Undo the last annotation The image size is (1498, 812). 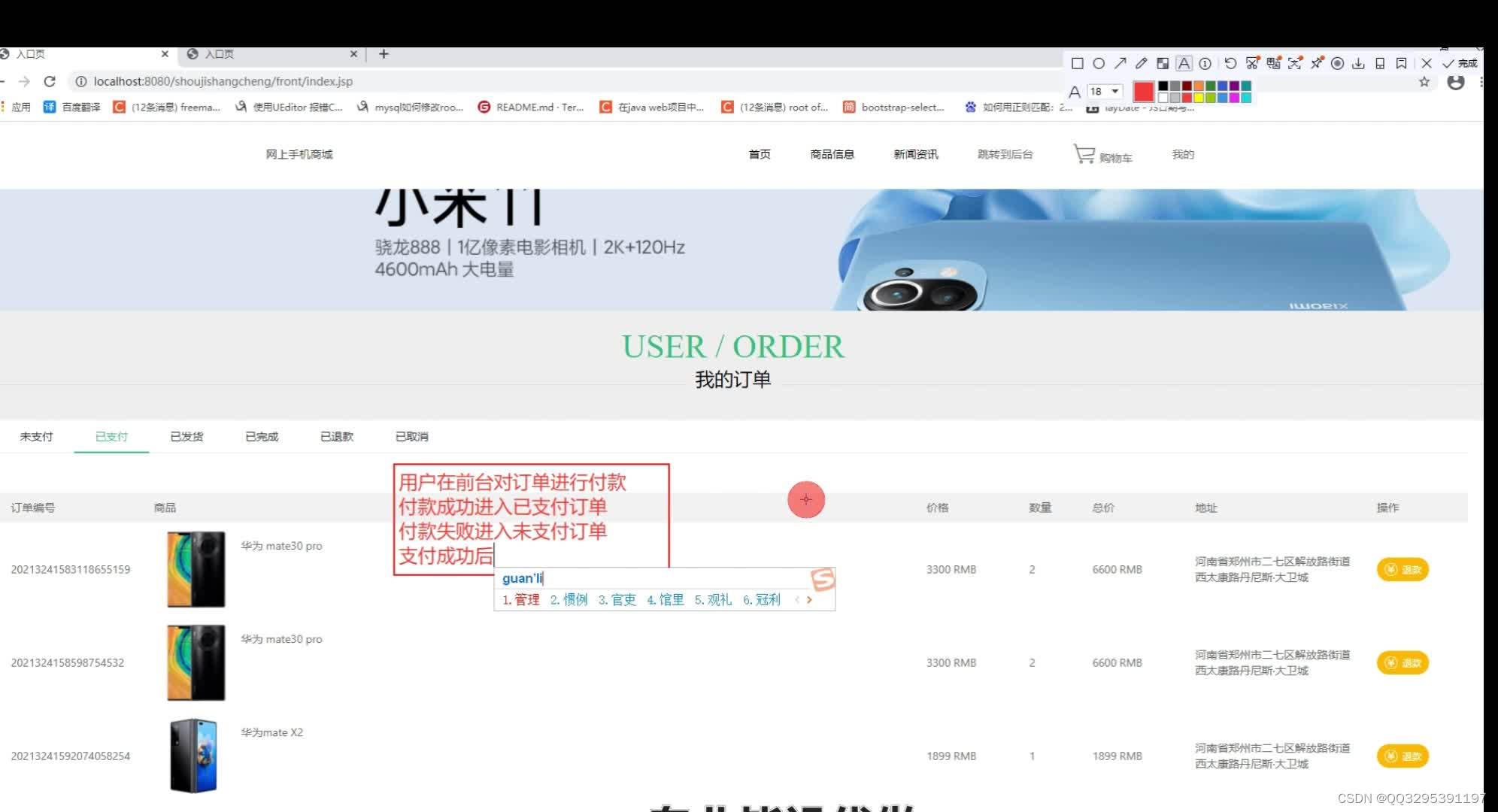pyautogui.click(x=1230, y=63)
